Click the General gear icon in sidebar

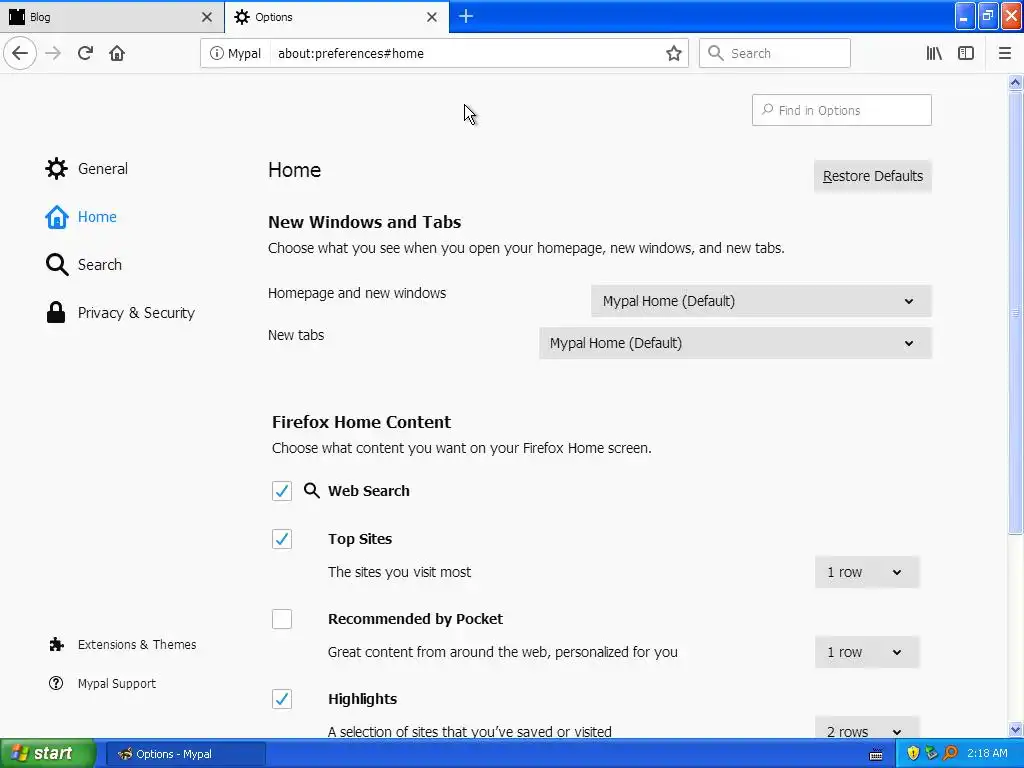pyautogui.click(x=56, y=168)
